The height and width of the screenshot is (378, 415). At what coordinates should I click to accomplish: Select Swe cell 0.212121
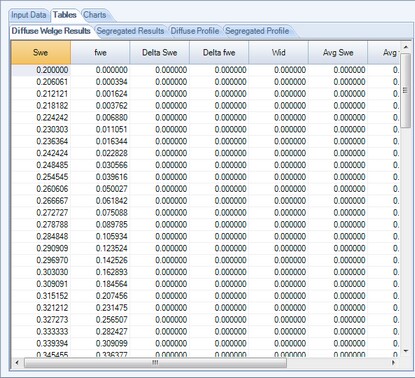point(41,94)
